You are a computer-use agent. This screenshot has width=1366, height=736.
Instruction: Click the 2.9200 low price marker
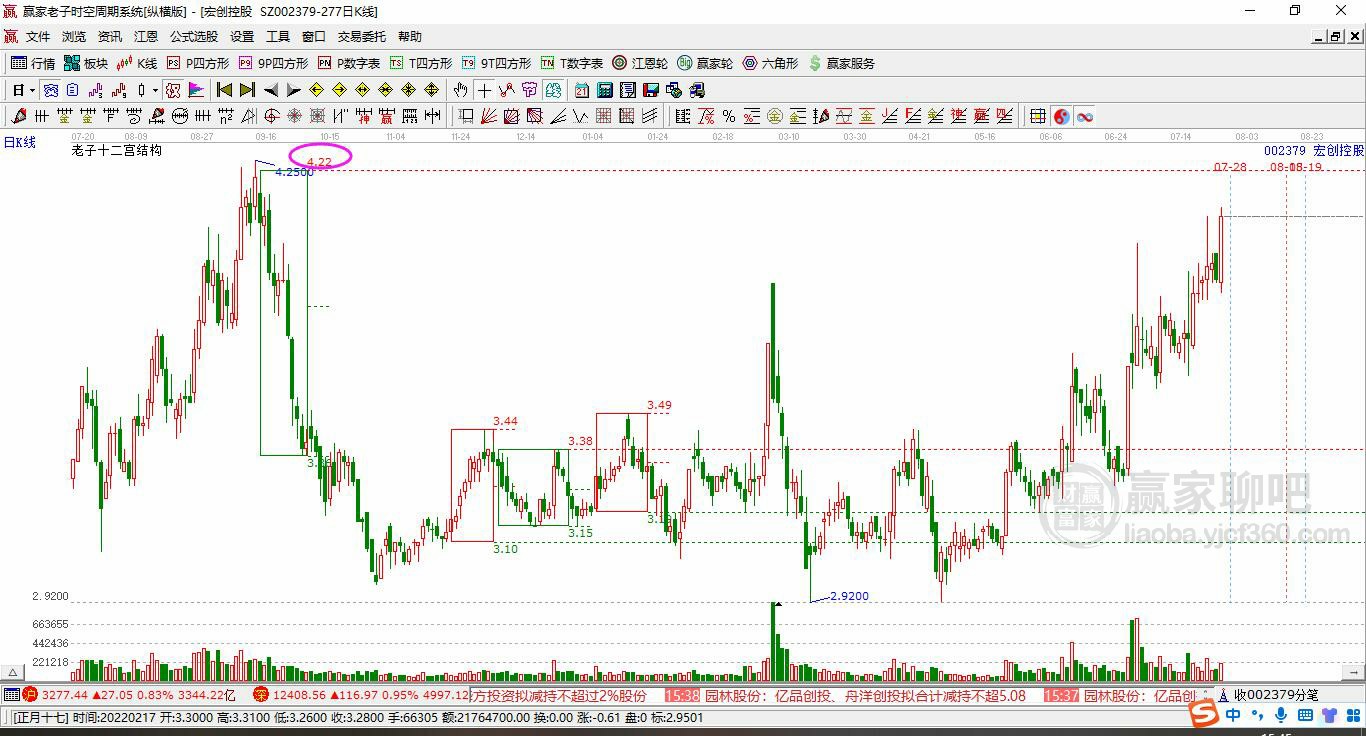coord(849,596)
